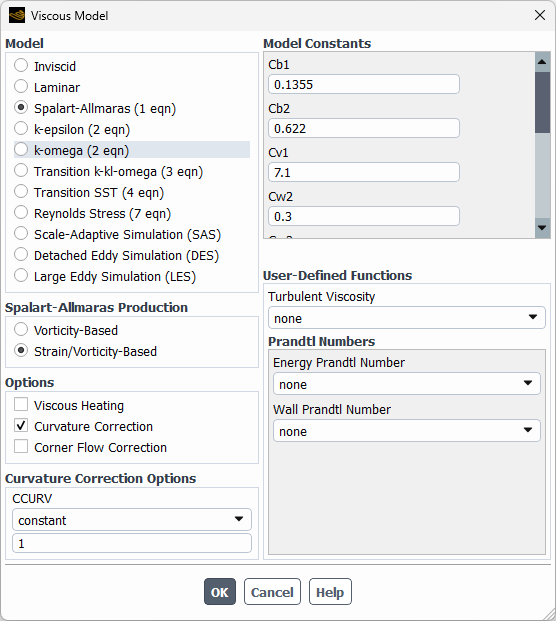Screen dimensions: 556x621
Task: Click scroll up arrow in Model Constants
Action: tap(542, 62)
